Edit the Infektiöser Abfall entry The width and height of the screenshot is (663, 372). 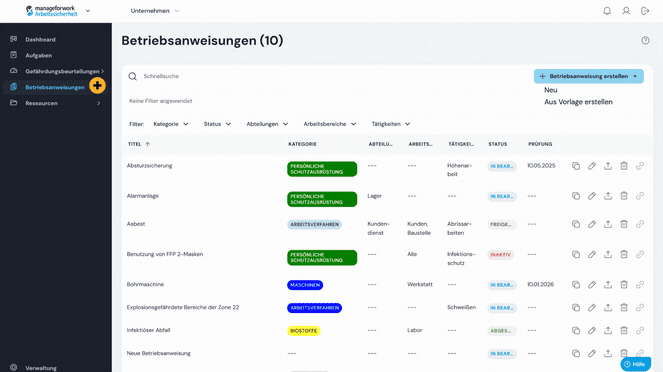click(x=592, y=330)
